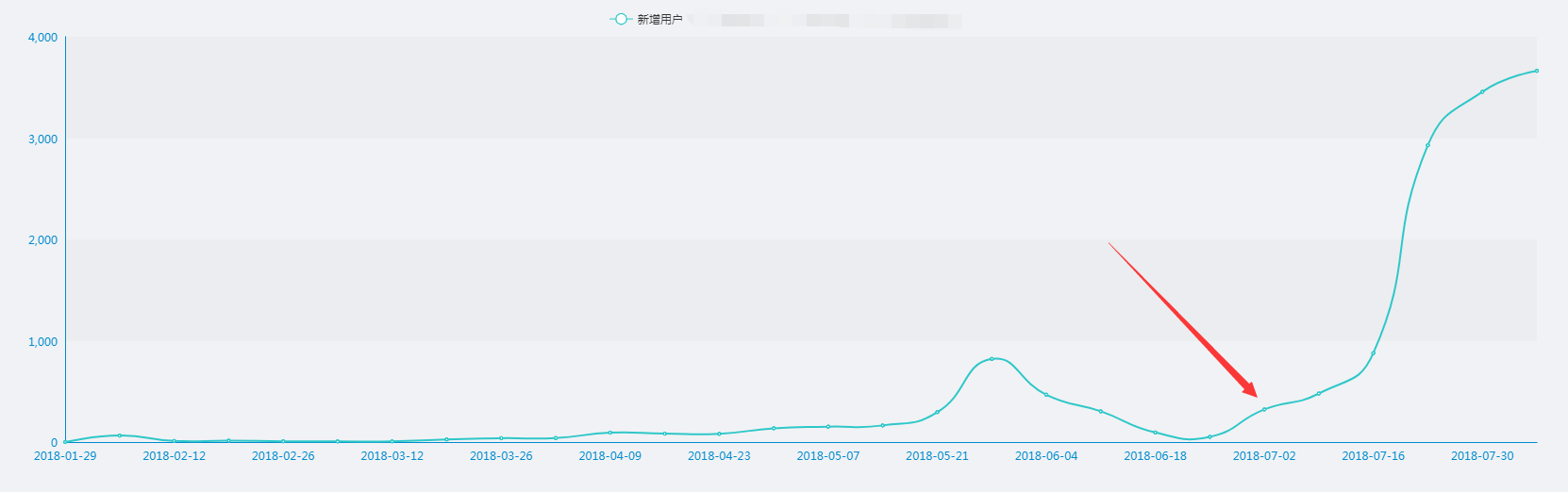Select the peak data point after 2018-05-21
The image size is (1568, 492).
click(x=992, y=359)
